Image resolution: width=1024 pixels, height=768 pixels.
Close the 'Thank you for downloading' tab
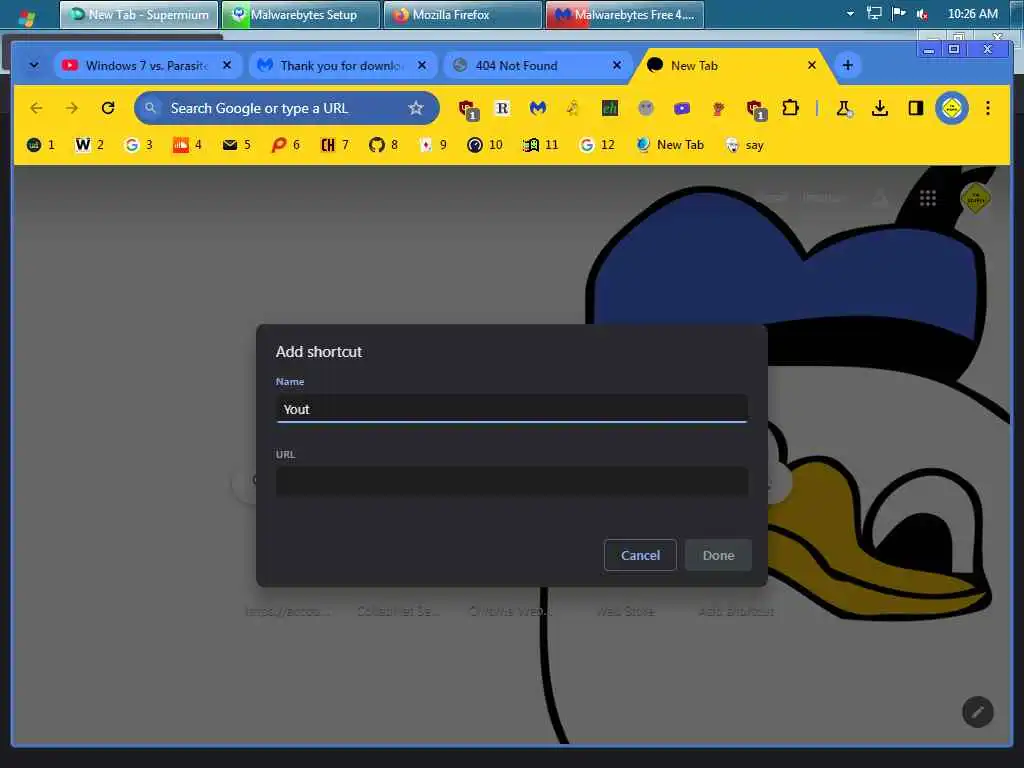click(x=422, y=65)
